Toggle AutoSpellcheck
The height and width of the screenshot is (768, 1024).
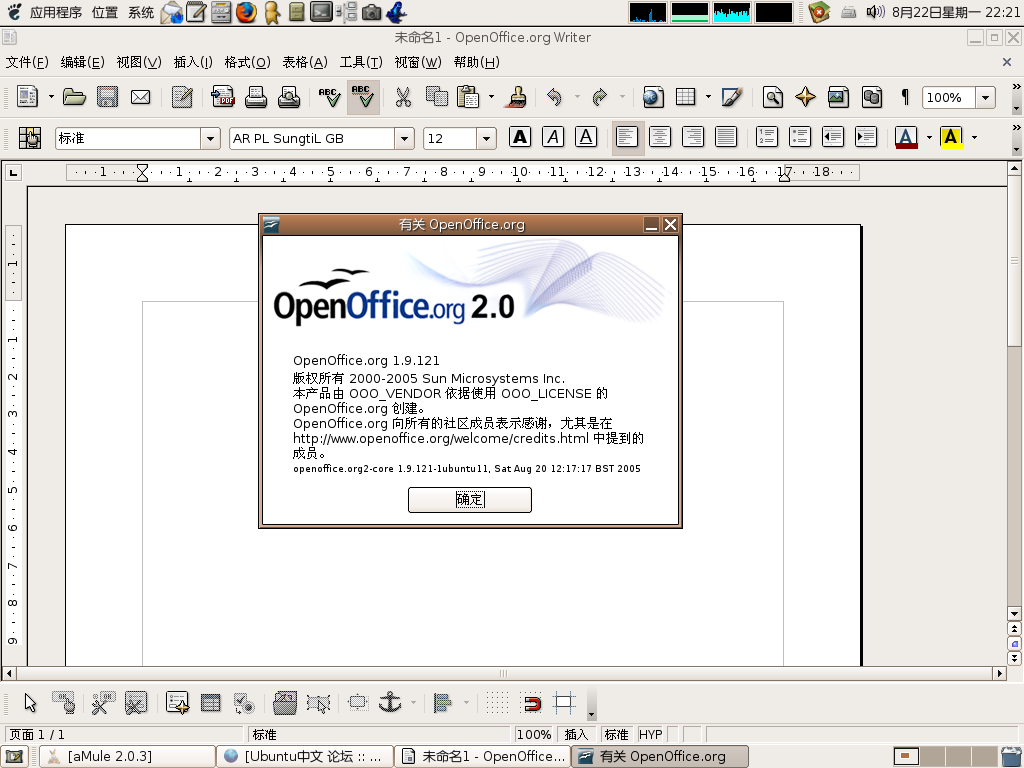tap(363, 97)
